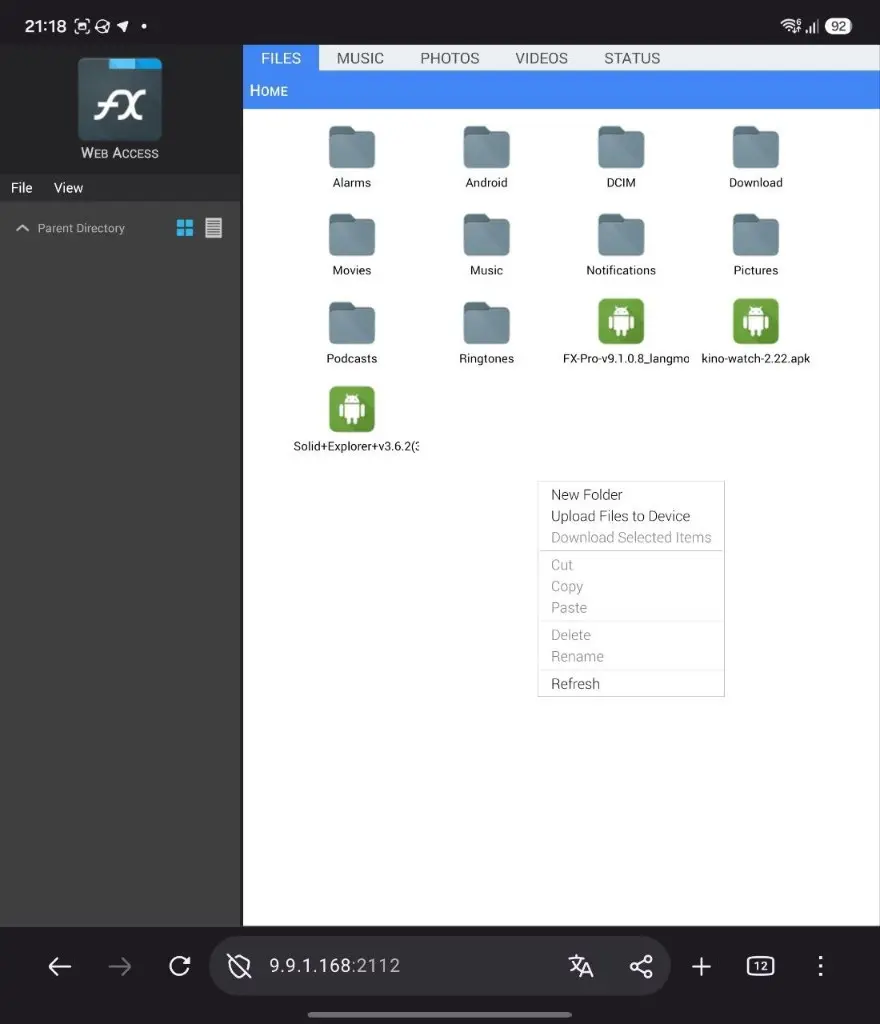Image resolution: width=880 pixels, height=1024 pixels.
Task: Tap the tracking protection shield icon
Action: [239, 966]
